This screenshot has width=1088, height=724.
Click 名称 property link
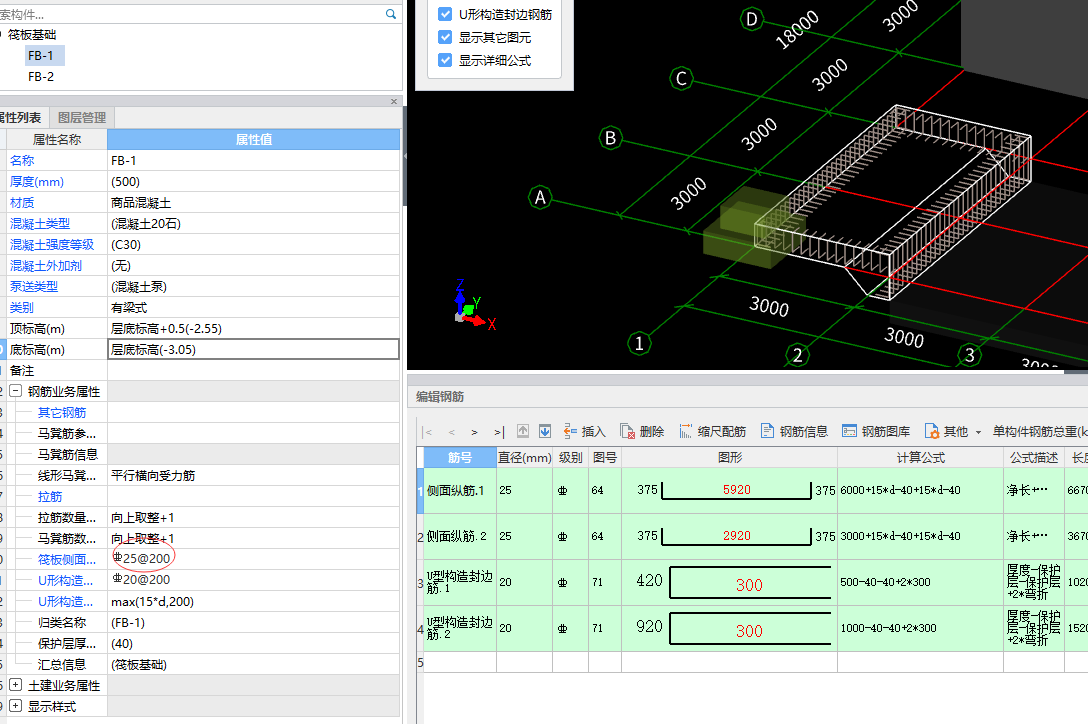(22, 160)
